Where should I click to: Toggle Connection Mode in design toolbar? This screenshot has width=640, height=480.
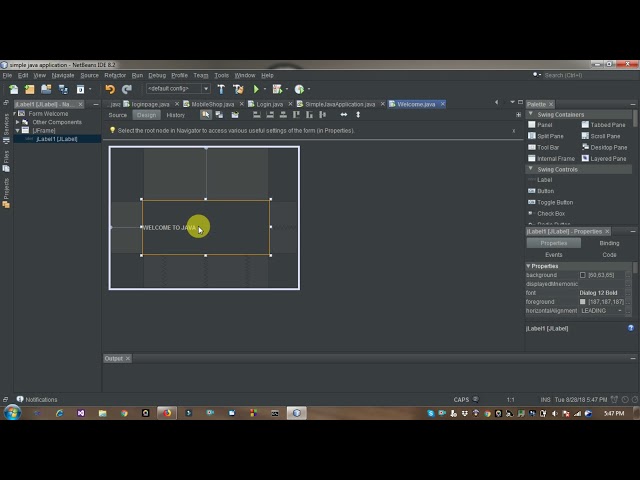220,115
